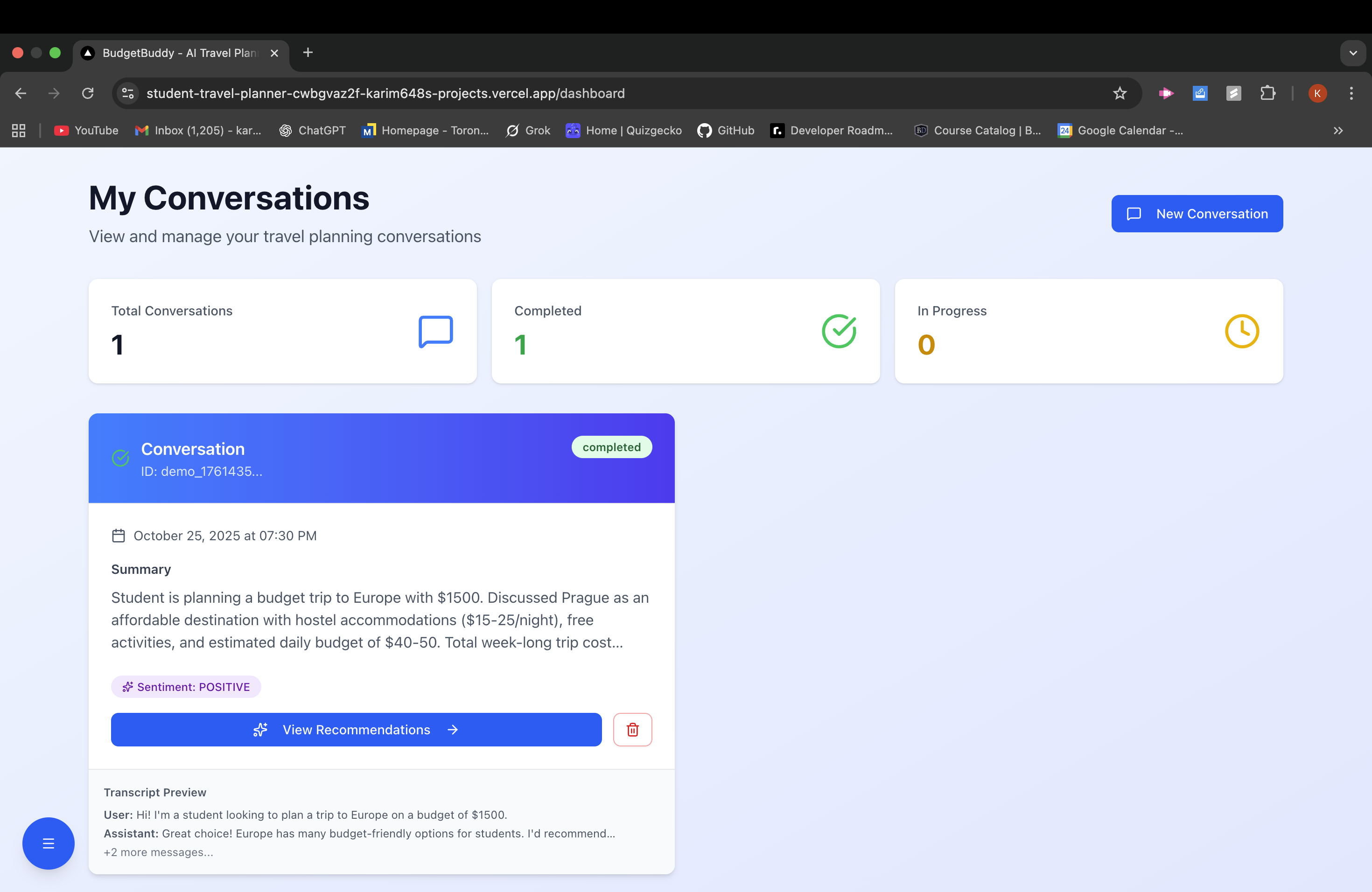Open the bookmarks apps grid icon

tap(19, 131)
